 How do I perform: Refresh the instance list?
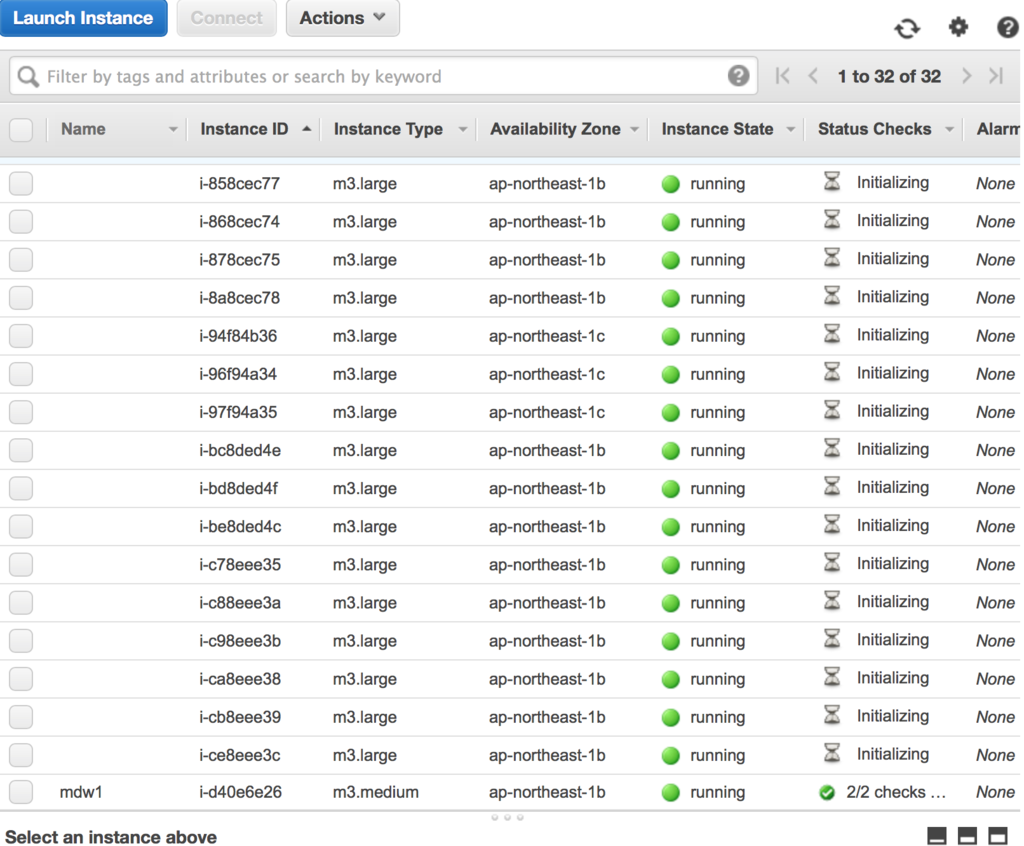point(906,28)
